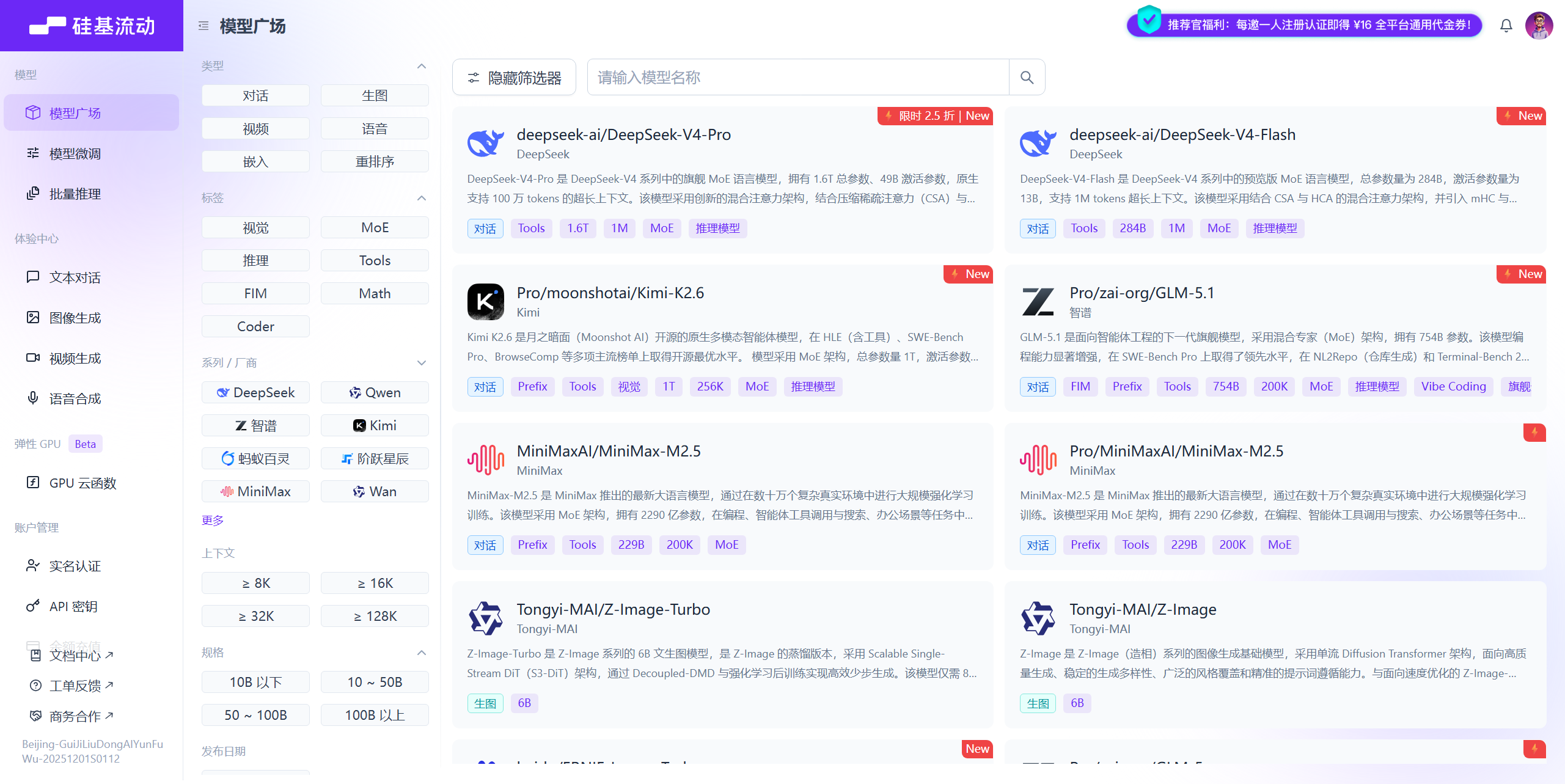
Task: Toggle the 系列 / 厂商 section chevron
Action: click(422, 363)
